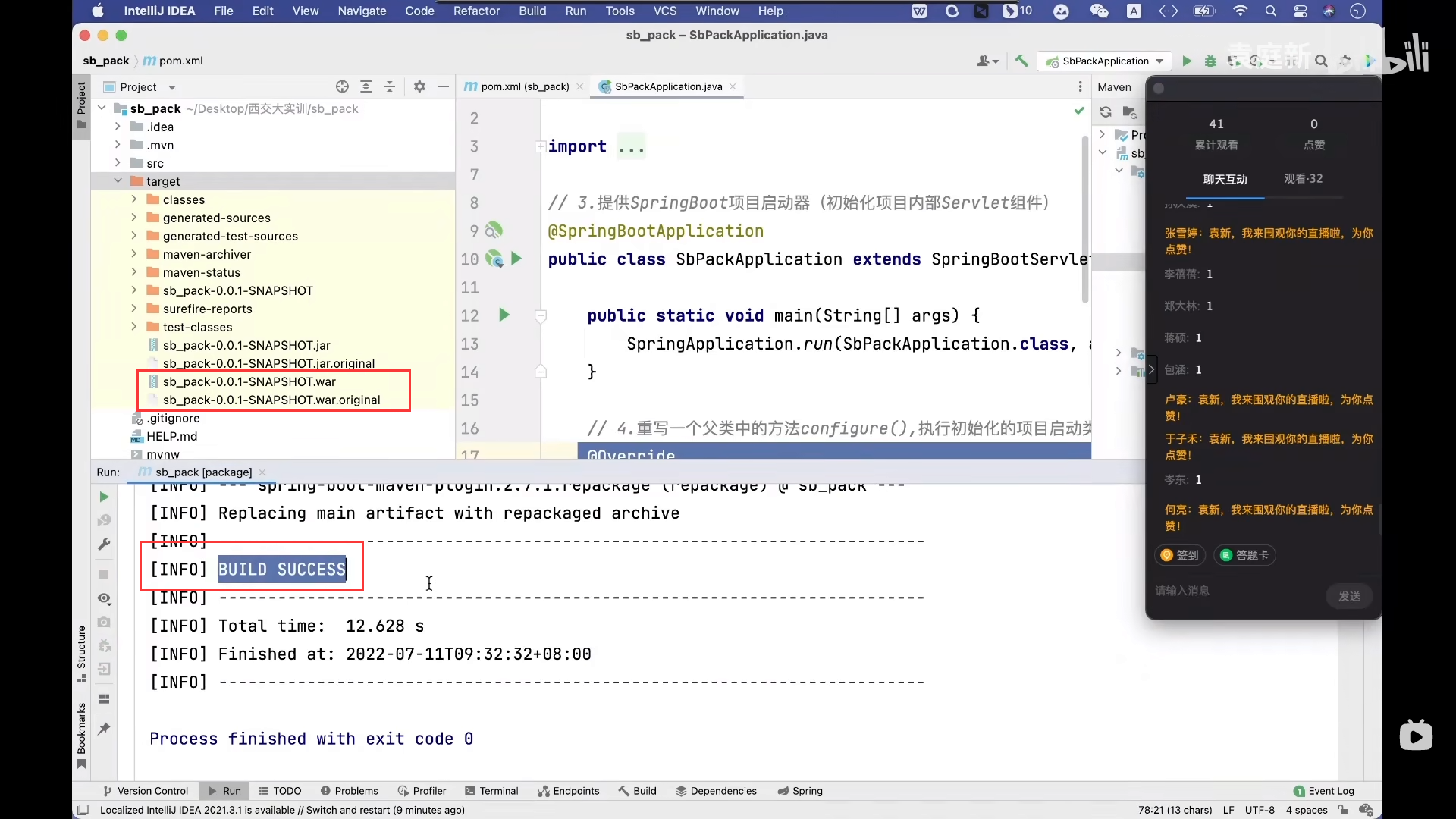This screenshot has height=819, width=1456.
Task: Open the macOS Control Center icon
Action: click(1300, 11)
